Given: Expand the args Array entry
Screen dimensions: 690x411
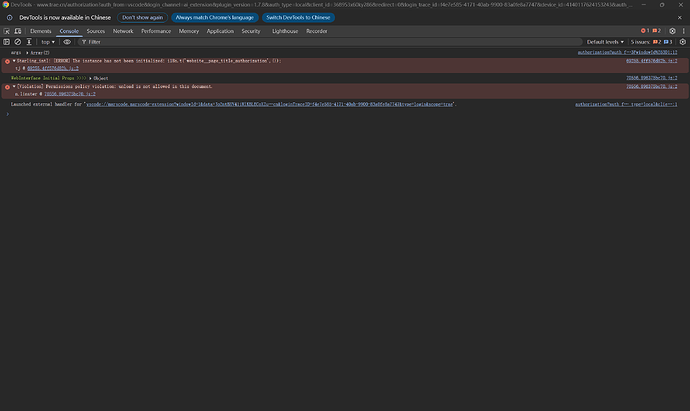Looking at the screenshot, I should (x=27, y=53).
